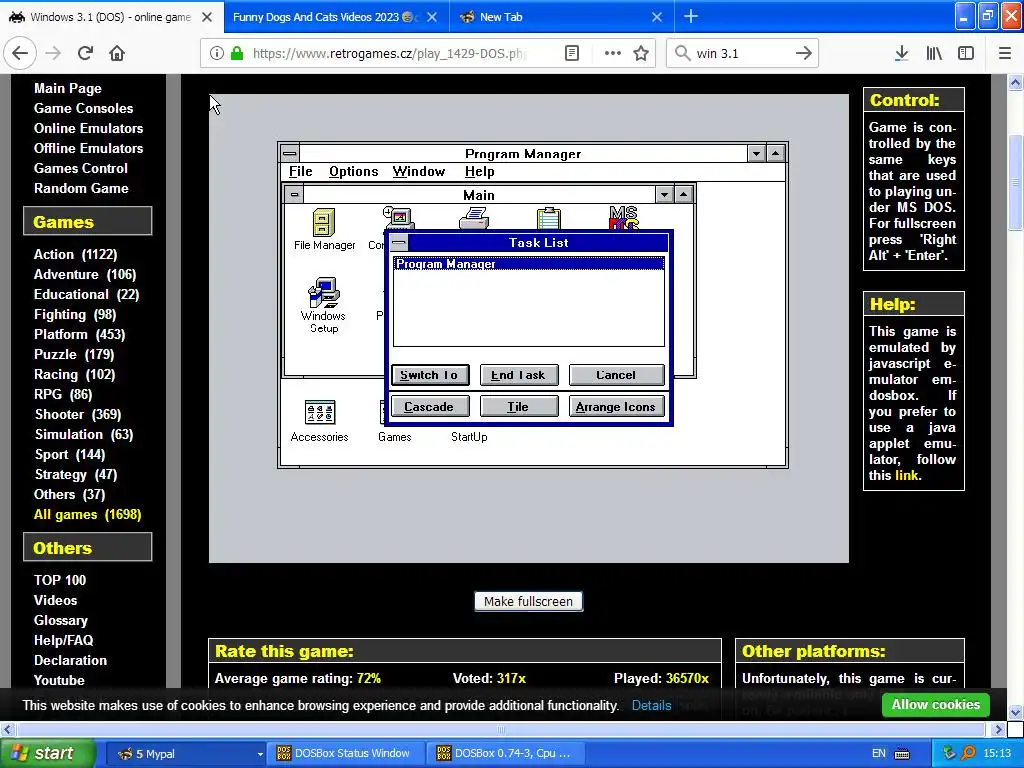Click the Task List control-menu box
This screenshot has width=1024, height=768.
coord(399,243)
